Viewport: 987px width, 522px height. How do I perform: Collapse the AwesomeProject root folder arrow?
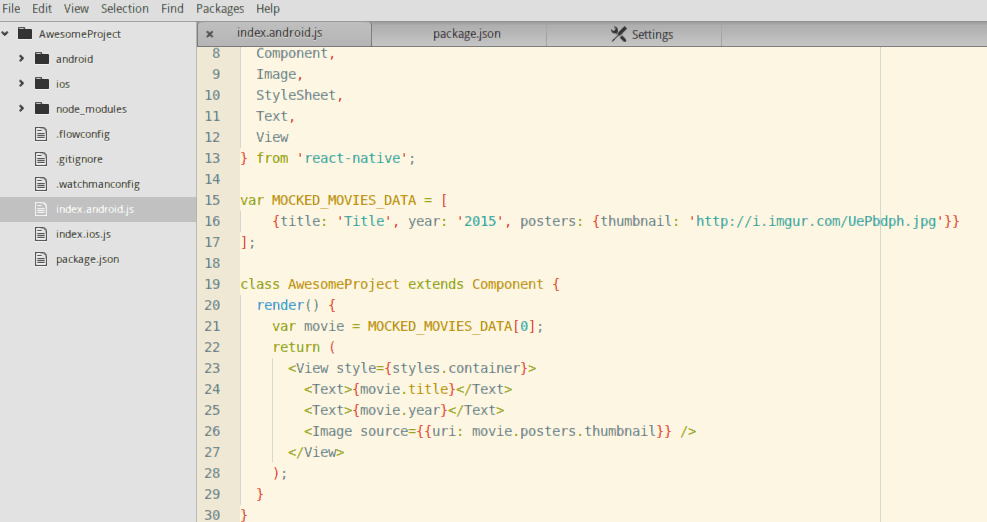click(x=6, y=34)
